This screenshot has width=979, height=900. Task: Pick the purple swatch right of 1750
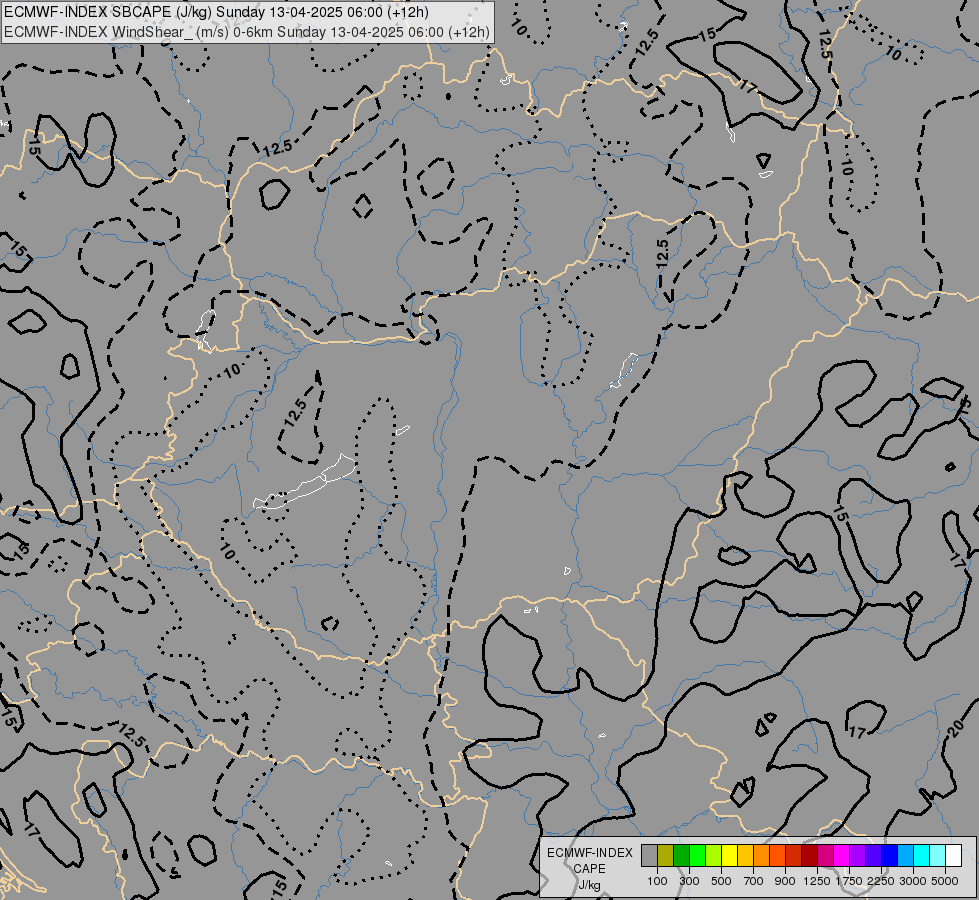coord(857,856)
